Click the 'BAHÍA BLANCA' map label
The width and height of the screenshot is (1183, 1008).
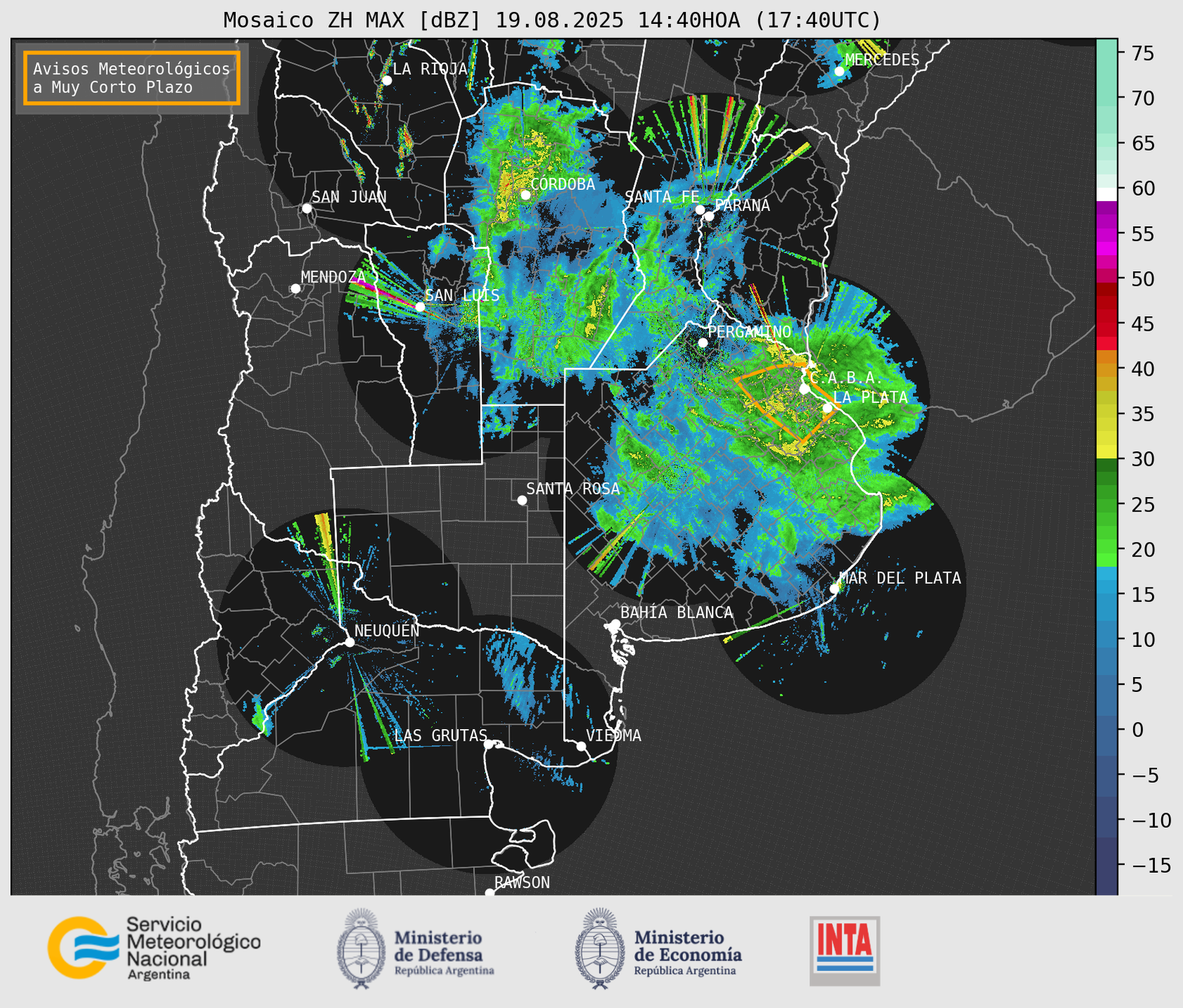677,613
